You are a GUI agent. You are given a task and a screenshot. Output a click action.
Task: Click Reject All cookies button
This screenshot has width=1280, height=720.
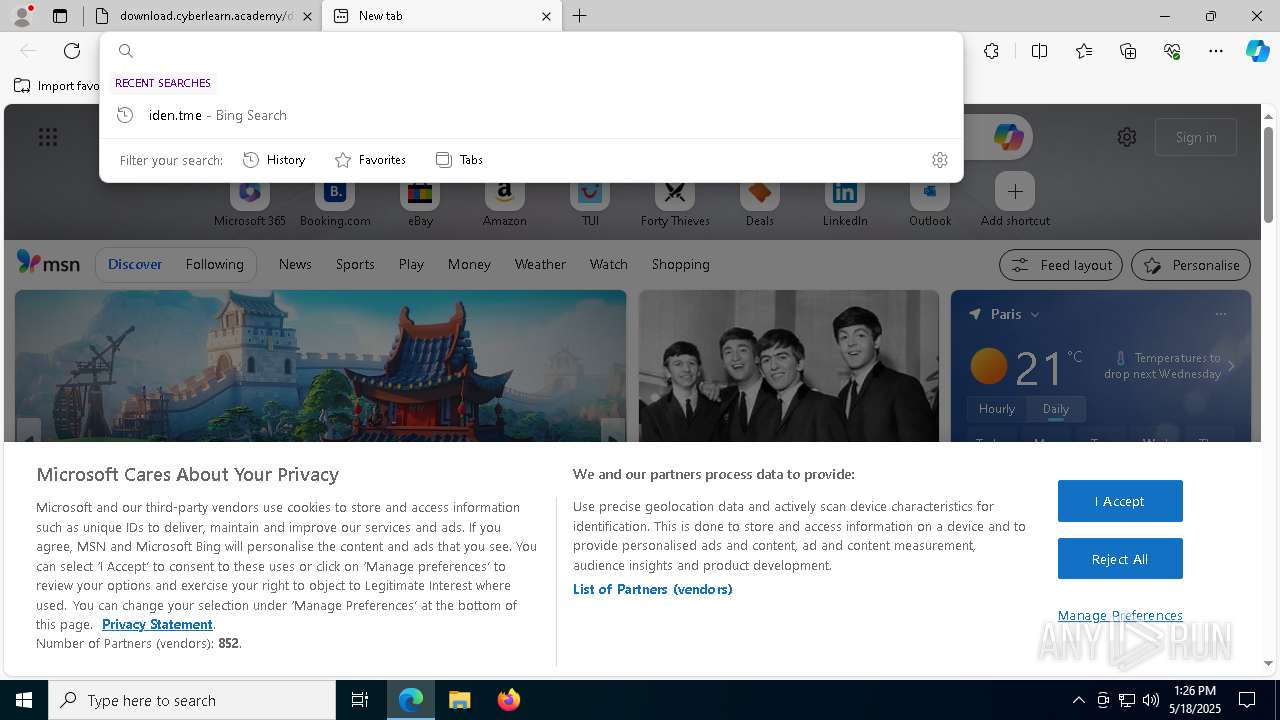1120,559
